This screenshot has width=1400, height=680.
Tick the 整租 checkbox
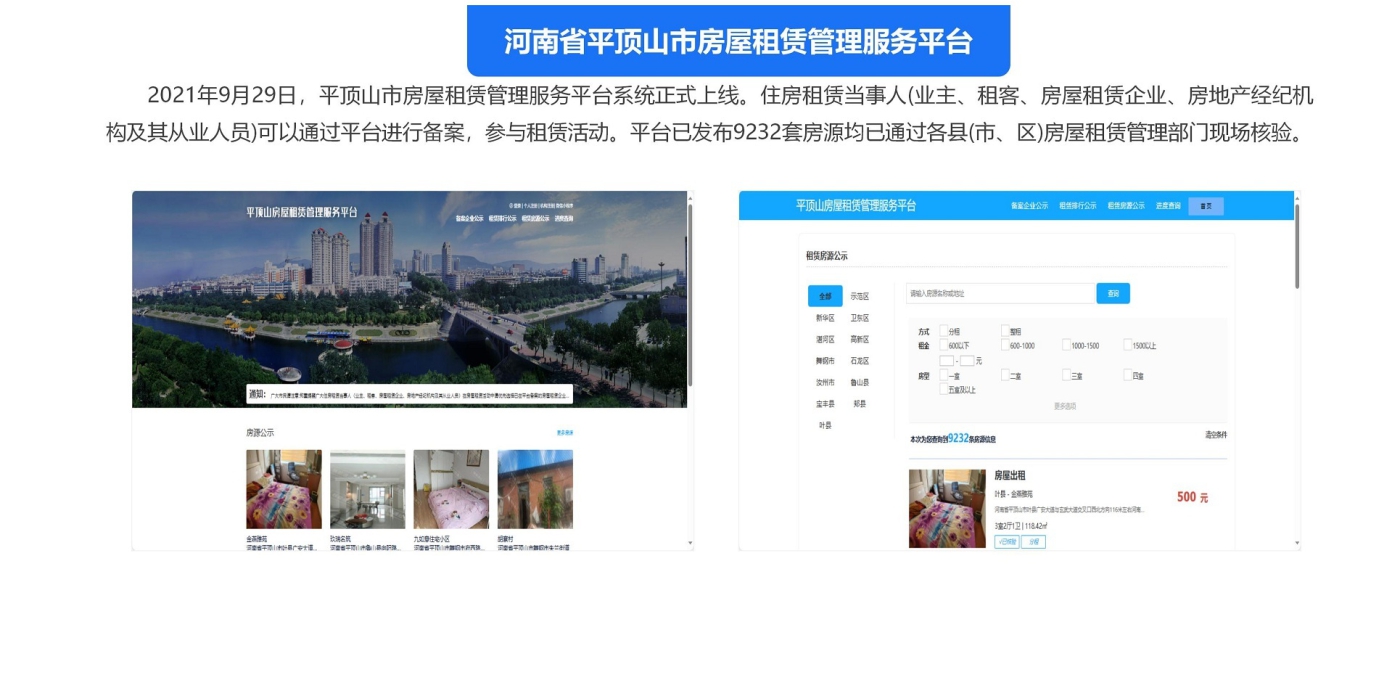coord(1006,331)
